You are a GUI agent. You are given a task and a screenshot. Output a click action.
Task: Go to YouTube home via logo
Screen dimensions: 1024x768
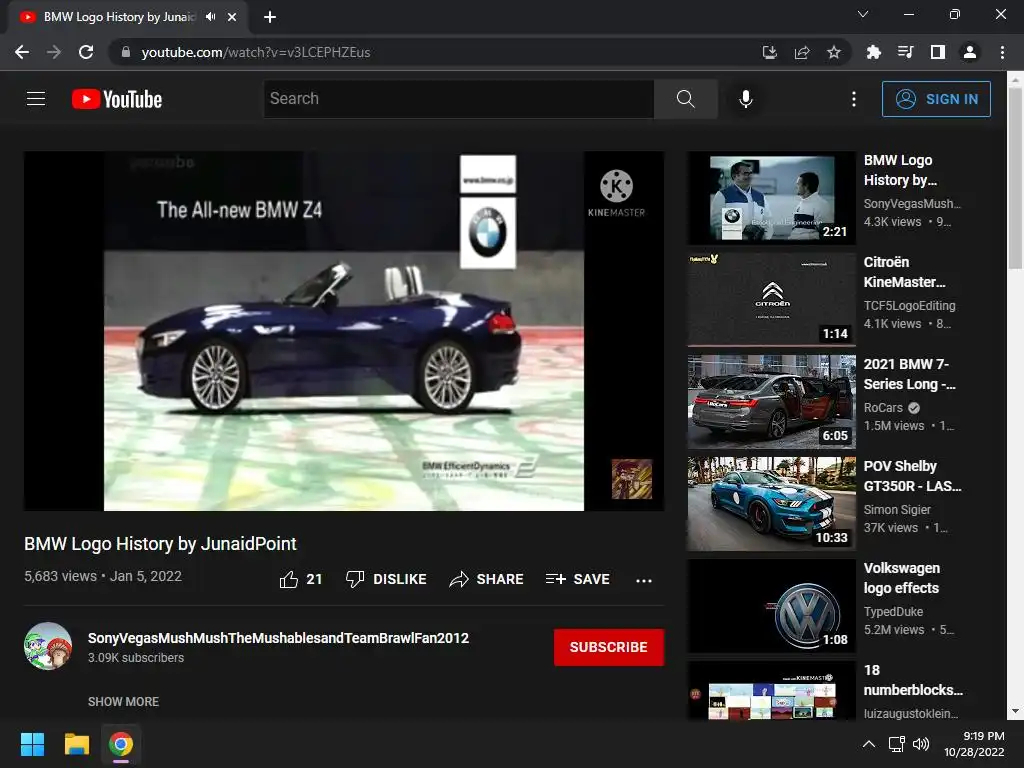click(x=117, y=99)
